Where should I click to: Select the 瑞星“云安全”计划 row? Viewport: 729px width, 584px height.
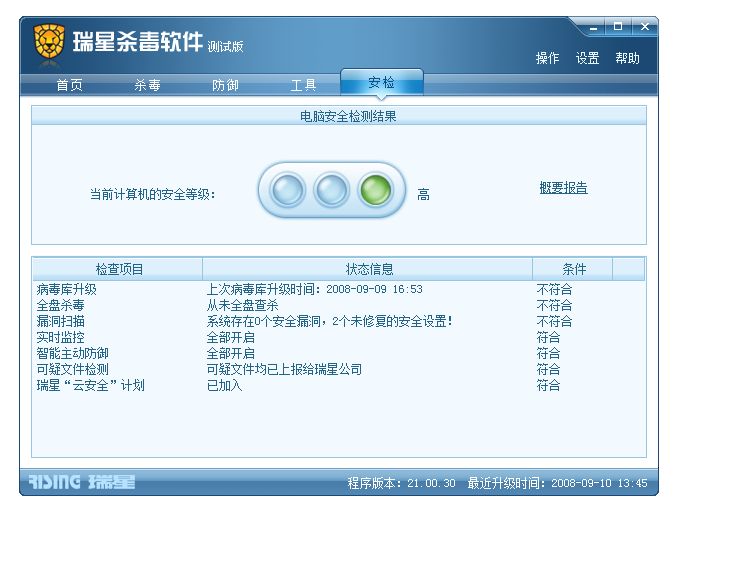338,385
